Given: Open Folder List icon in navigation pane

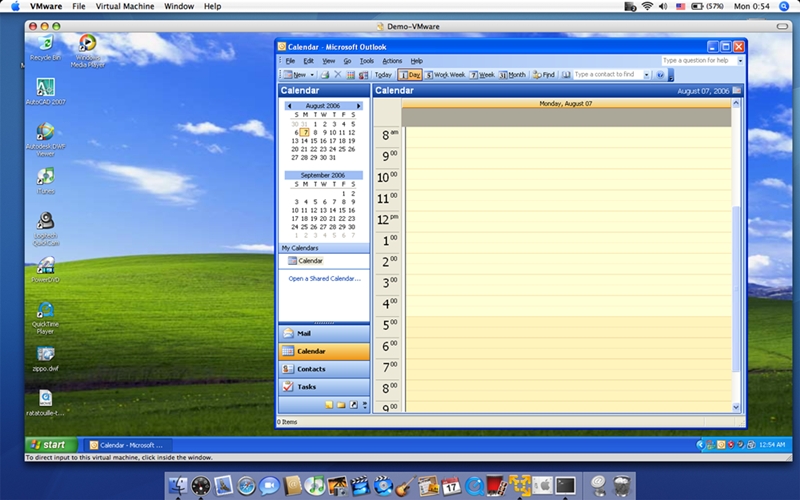Looking at the screenshot, I should coord(341,405).
